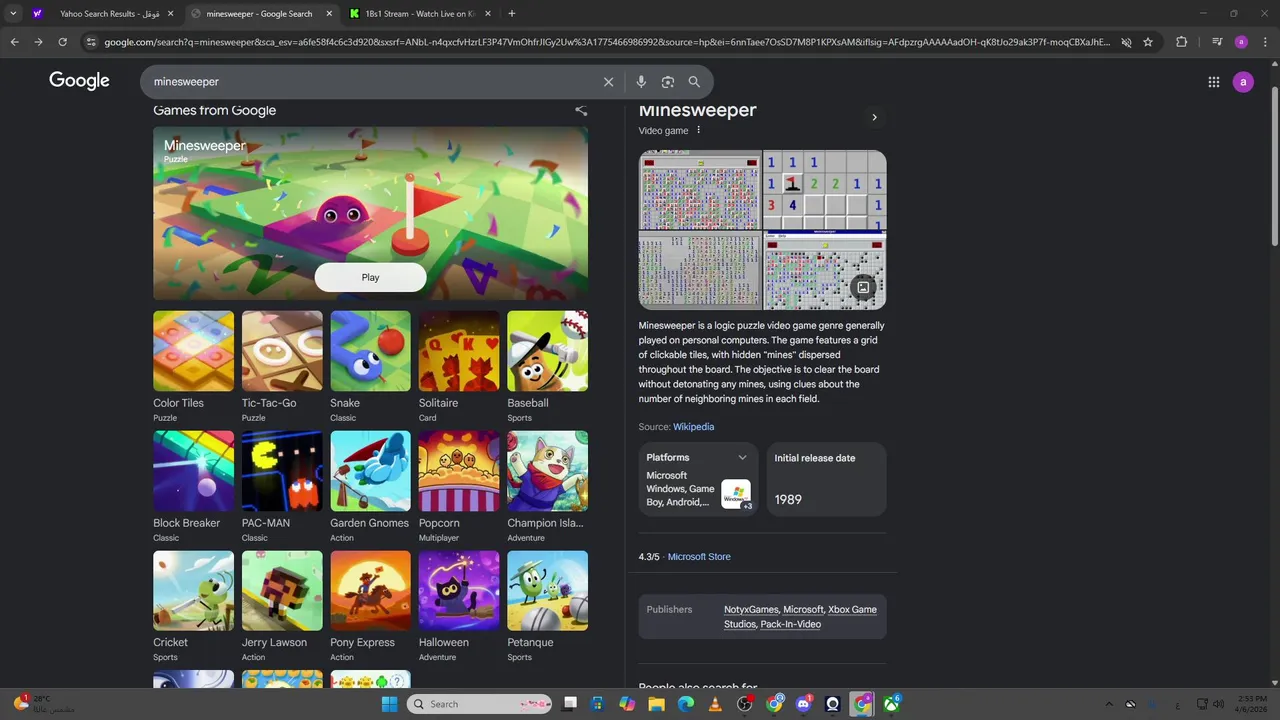Open the tab search dropdown in Chrome
Image resolution: width=1280 pixels, height=720 pixels.
[x=13, y=14]
